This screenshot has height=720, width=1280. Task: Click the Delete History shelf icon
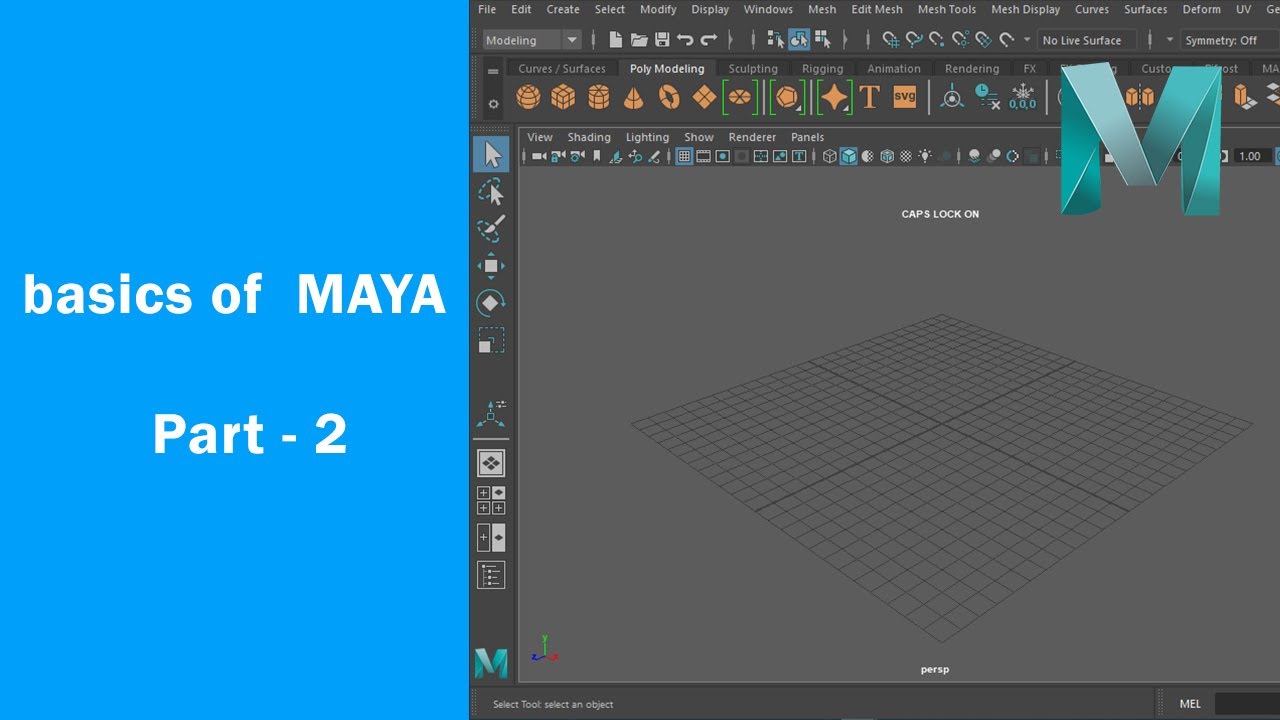[x=987, y=97]
